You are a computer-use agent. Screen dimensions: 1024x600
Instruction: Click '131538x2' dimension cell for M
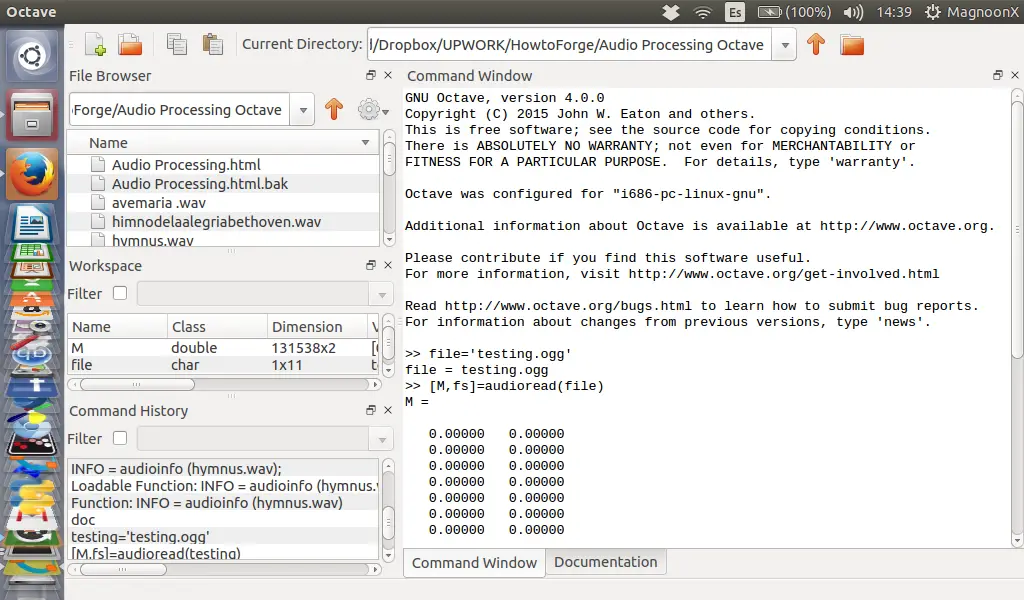click(x=304, y=348)
